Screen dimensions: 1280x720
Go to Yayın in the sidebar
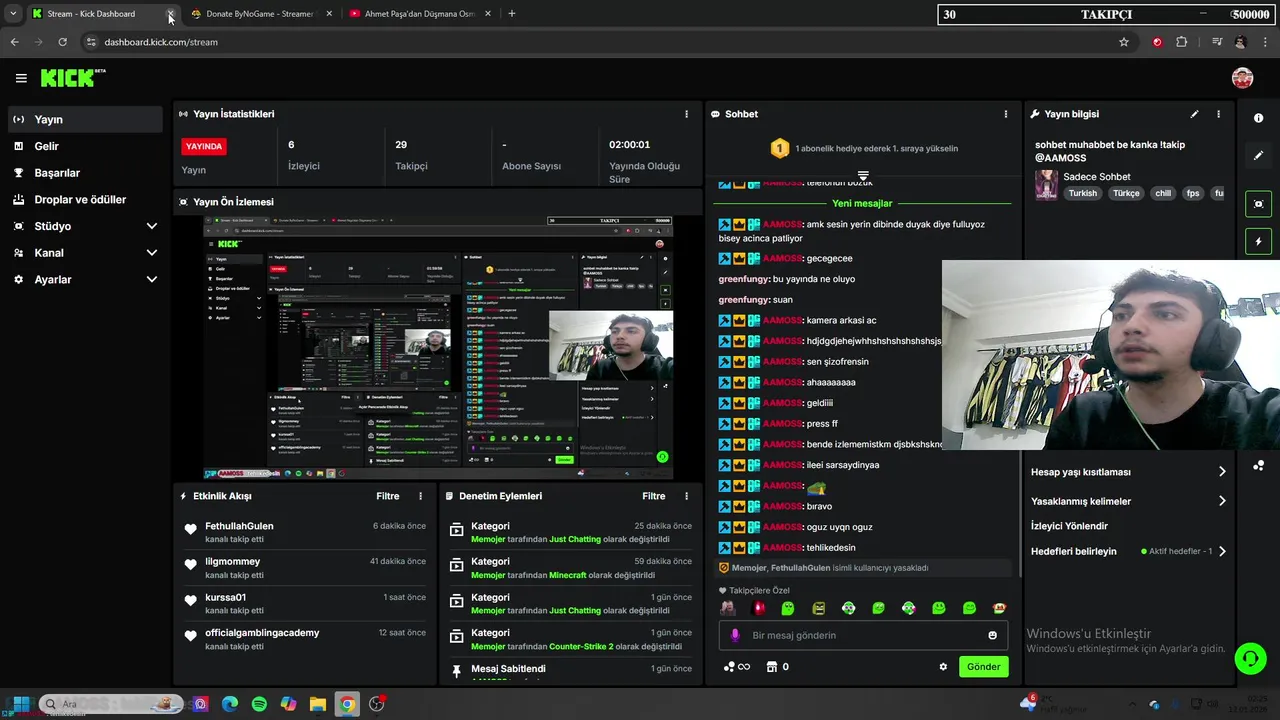pos(84,119)
